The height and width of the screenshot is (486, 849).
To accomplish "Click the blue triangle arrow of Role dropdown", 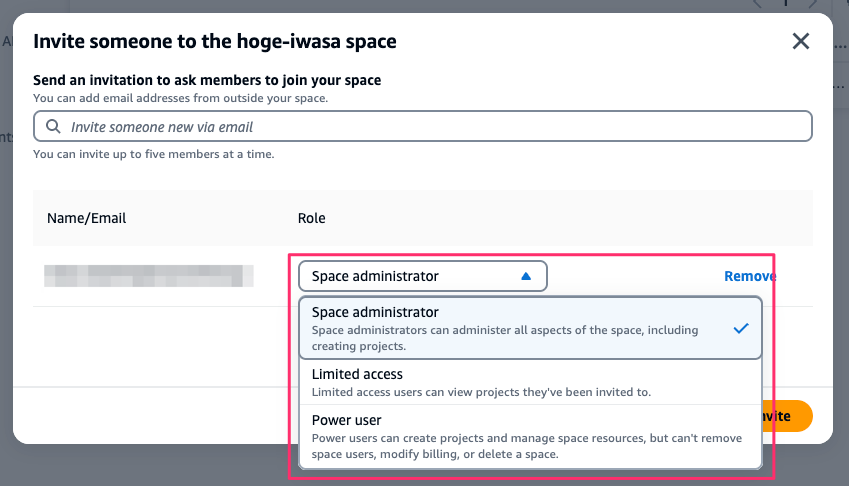I will (x=526, y=276).
